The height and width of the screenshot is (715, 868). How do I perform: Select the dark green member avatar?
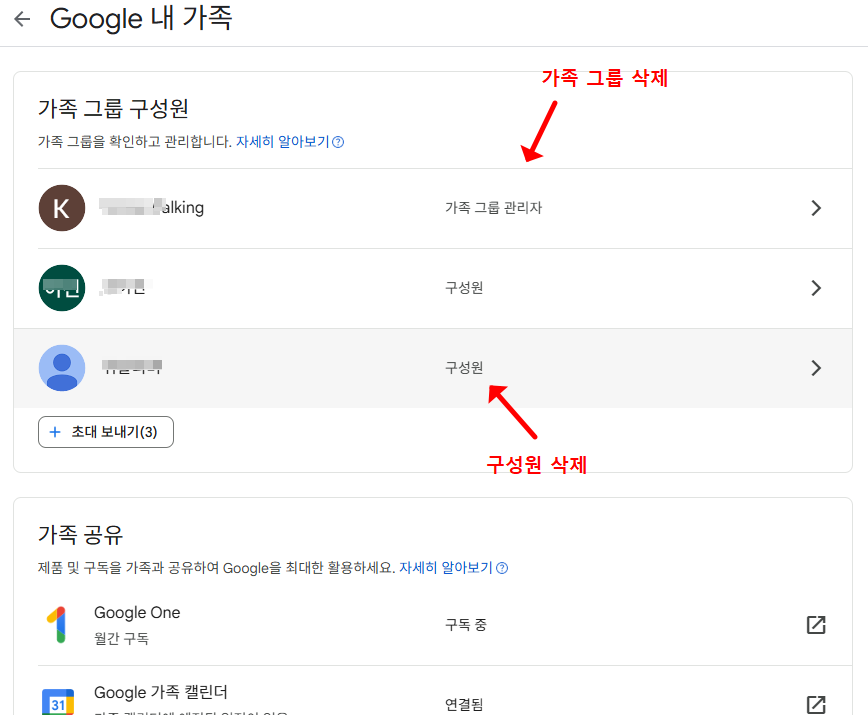pyautogui.click(x=62, y=288)
